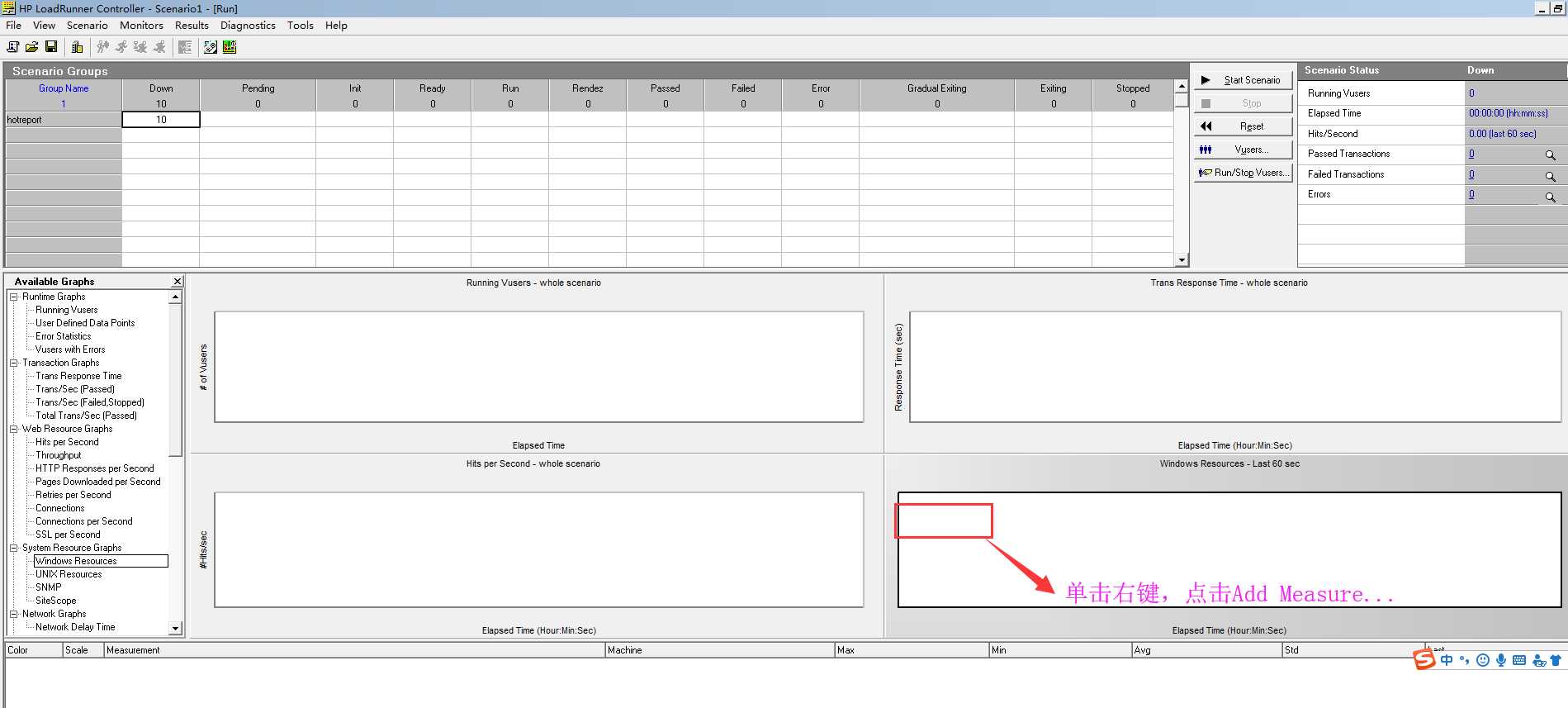The height and width of the screenshot is (708, 1568).
Task: Collapse the Web Resource Graphs node
Action: pos(14,429)
